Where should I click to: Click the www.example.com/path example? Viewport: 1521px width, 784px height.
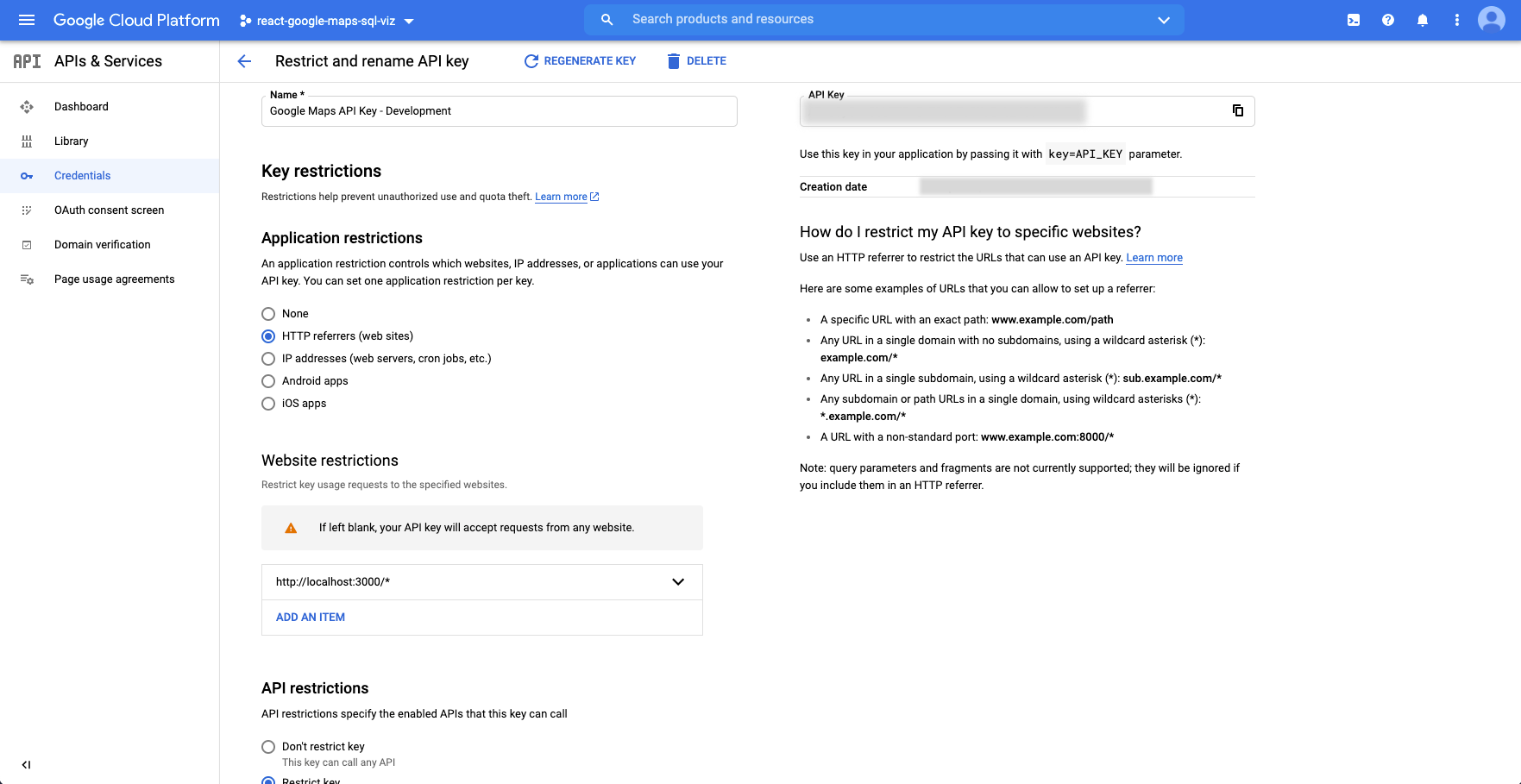coord(1053,320)
